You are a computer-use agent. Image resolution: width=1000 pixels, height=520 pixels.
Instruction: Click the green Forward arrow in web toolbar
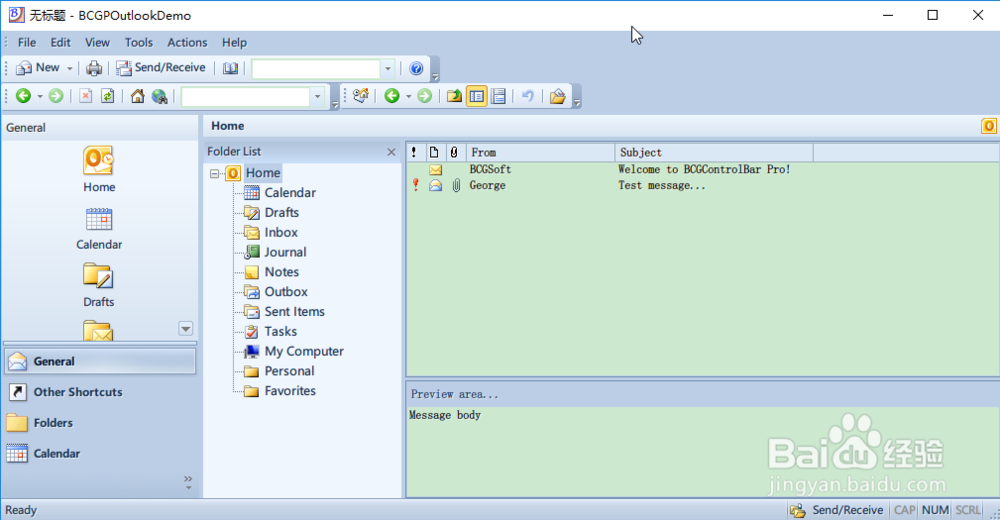coord(56,96)
